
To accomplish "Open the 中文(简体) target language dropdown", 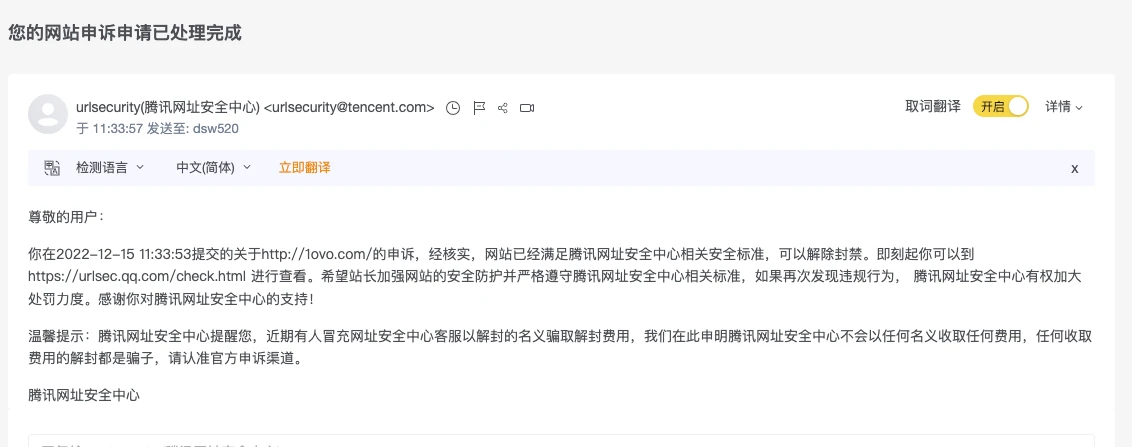I will pyautogui.click(x=213, y=168).
